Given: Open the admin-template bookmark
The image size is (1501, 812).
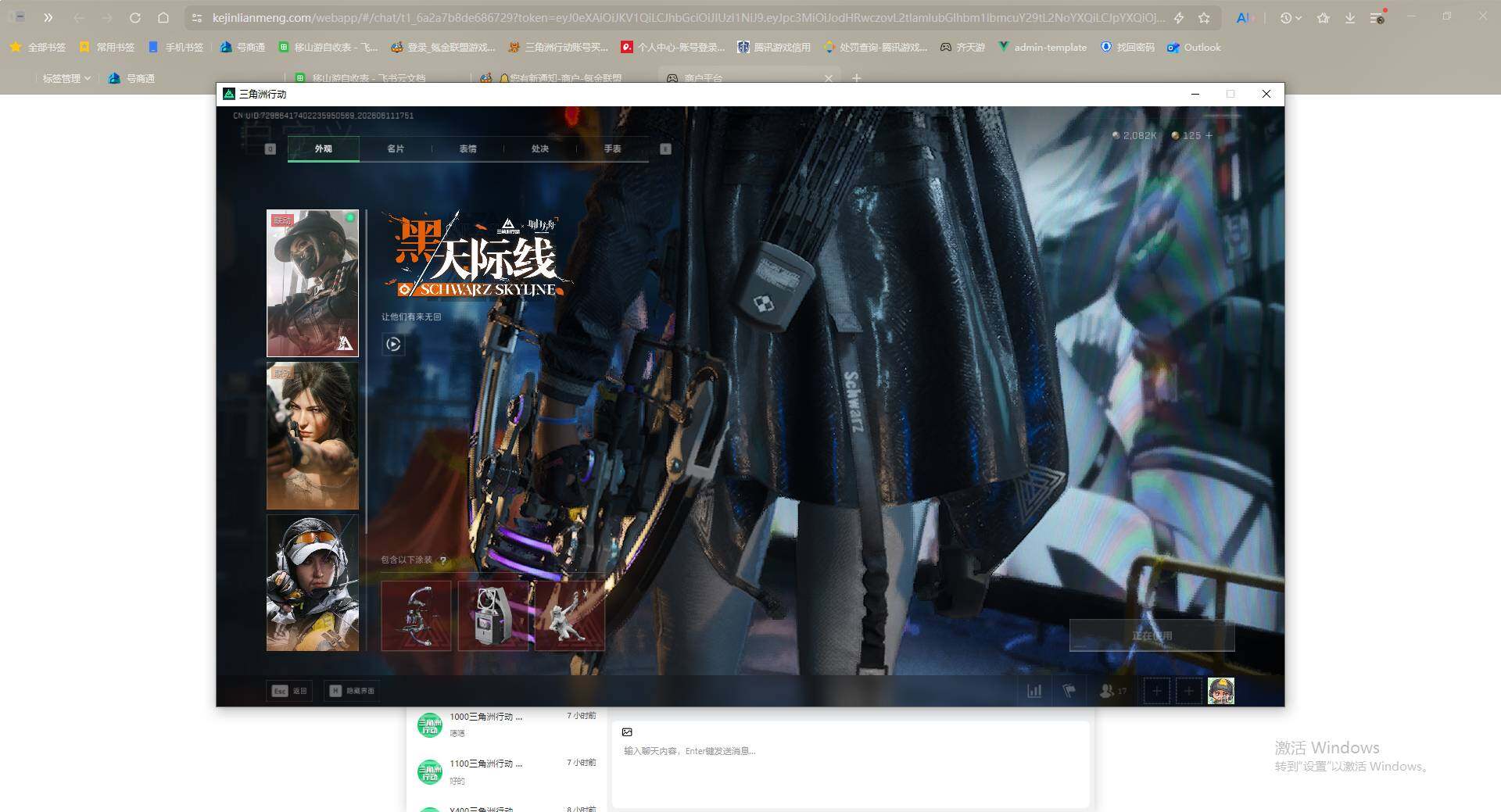Looking at the screenshot, I should 1042,47.
